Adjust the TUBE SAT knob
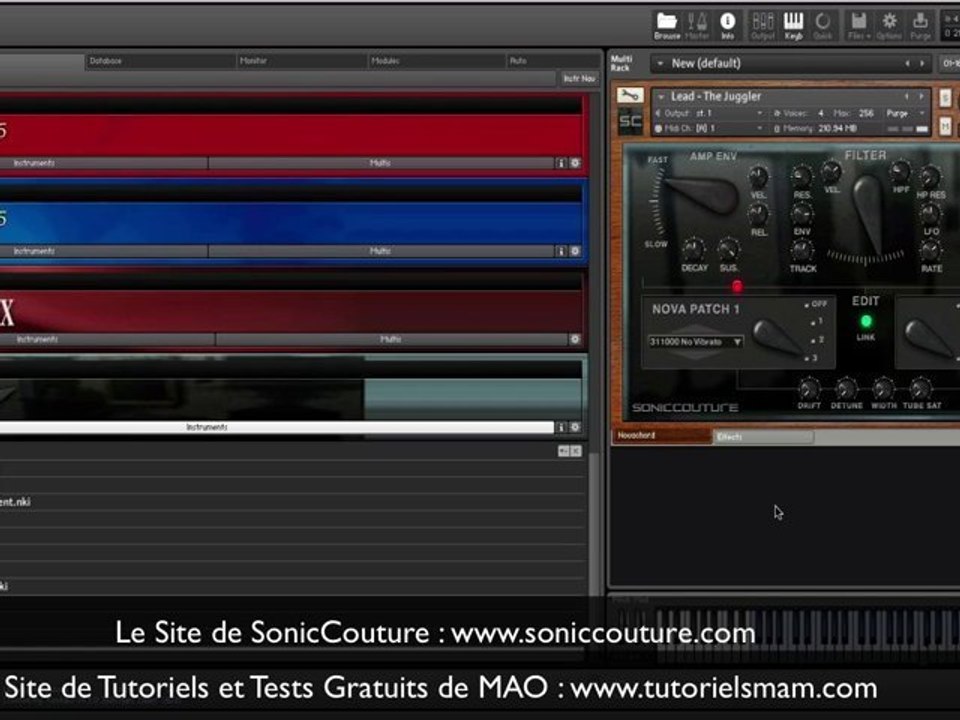The height and width of the screenshot is (720, 960). pos(920,389)
